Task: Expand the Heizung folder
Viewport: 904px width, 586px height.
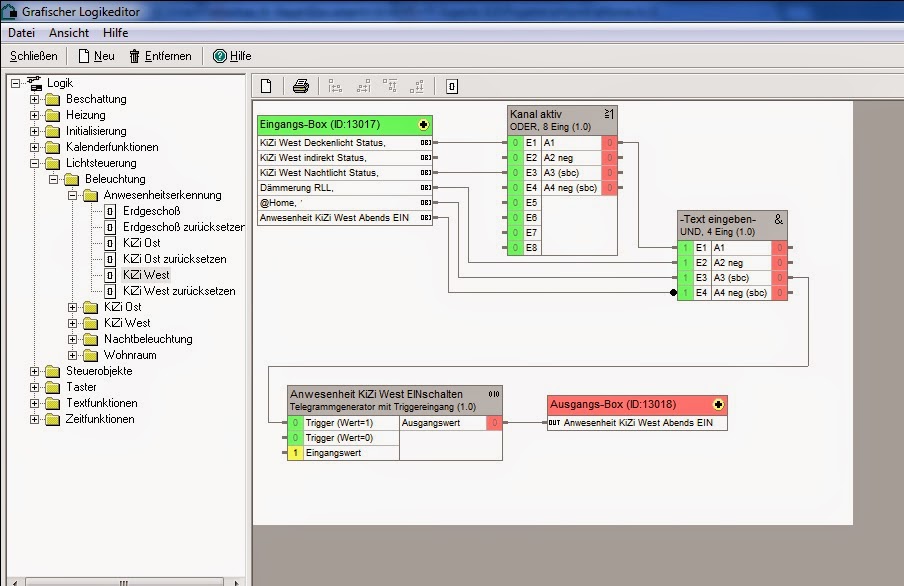Action: point(35,115)
